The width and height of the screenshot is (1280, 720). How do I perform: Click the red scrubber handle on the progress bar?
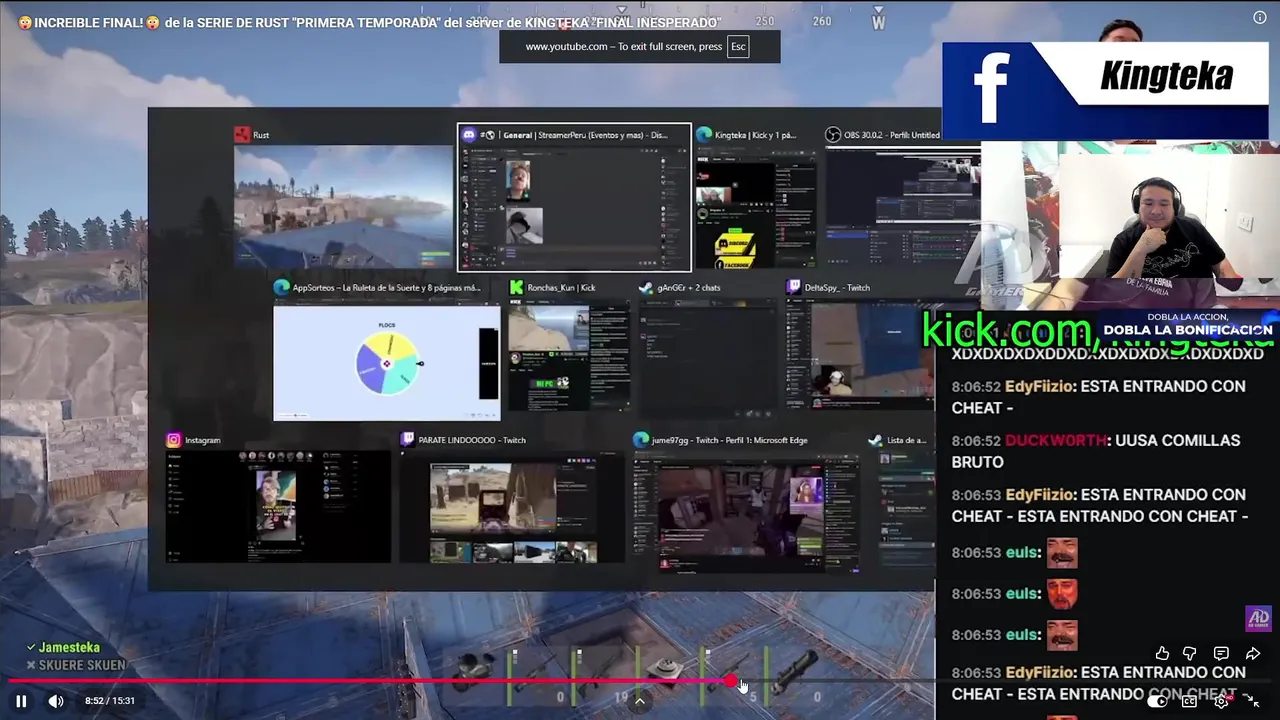tap(732, 682)
